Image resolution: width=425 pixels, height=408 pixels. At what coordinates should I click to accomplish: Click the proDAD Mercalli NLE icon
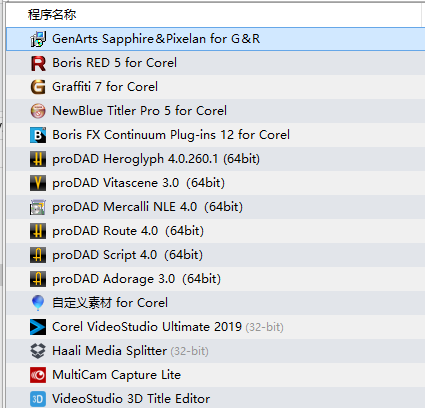coord(38,207)
